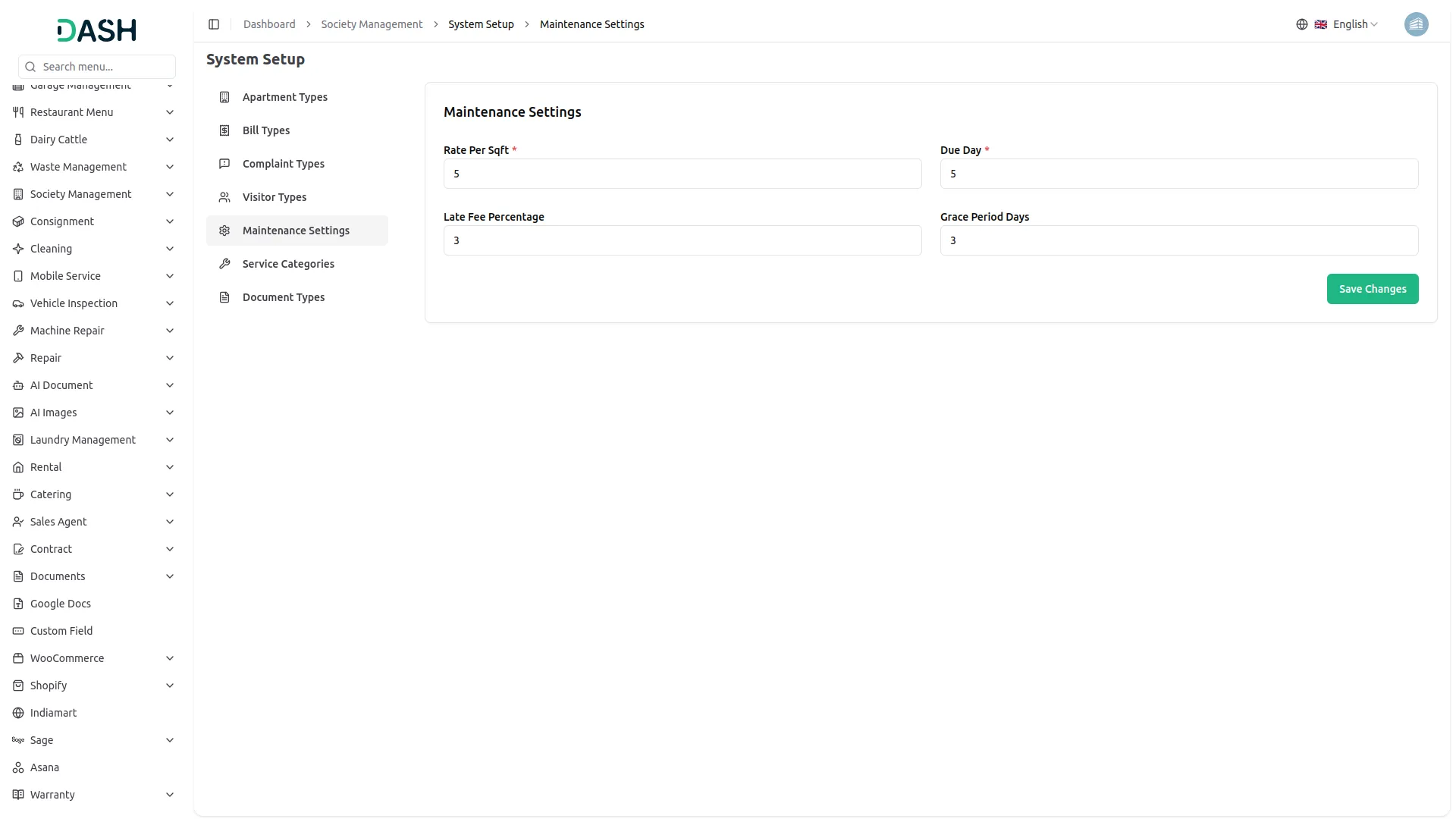This screenshot has width=1456, height=819.
Task: Click the Service Categories wrench icon
Action: 224,264
